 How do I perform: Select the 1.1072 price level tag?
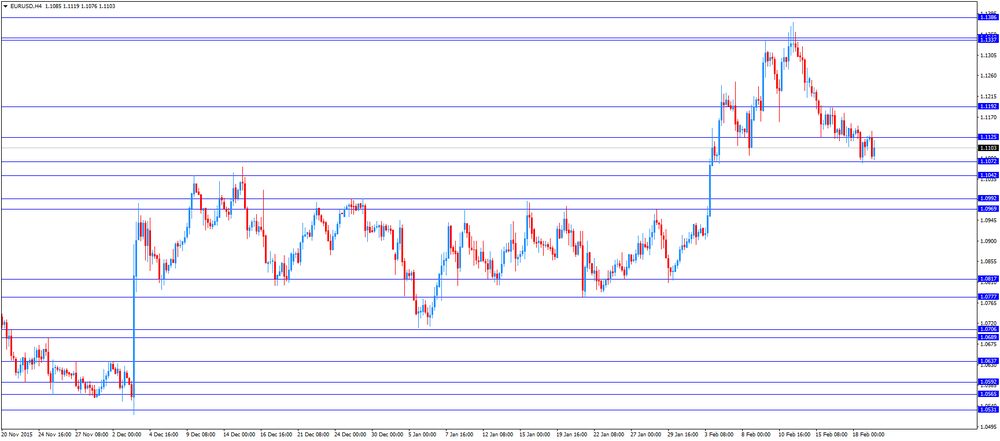tap(987, 161)
